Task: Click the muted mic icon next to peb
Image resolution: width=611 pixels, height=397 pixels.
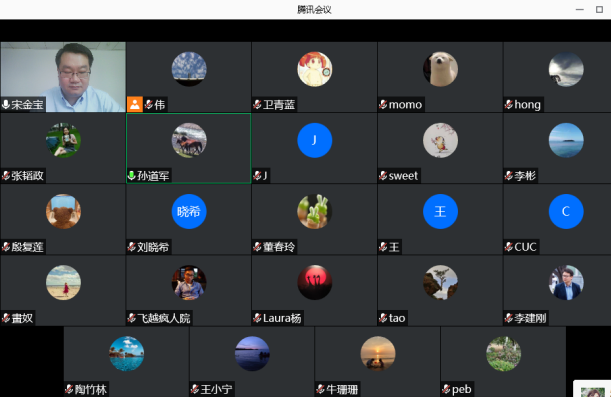Action: click(446, 389)
